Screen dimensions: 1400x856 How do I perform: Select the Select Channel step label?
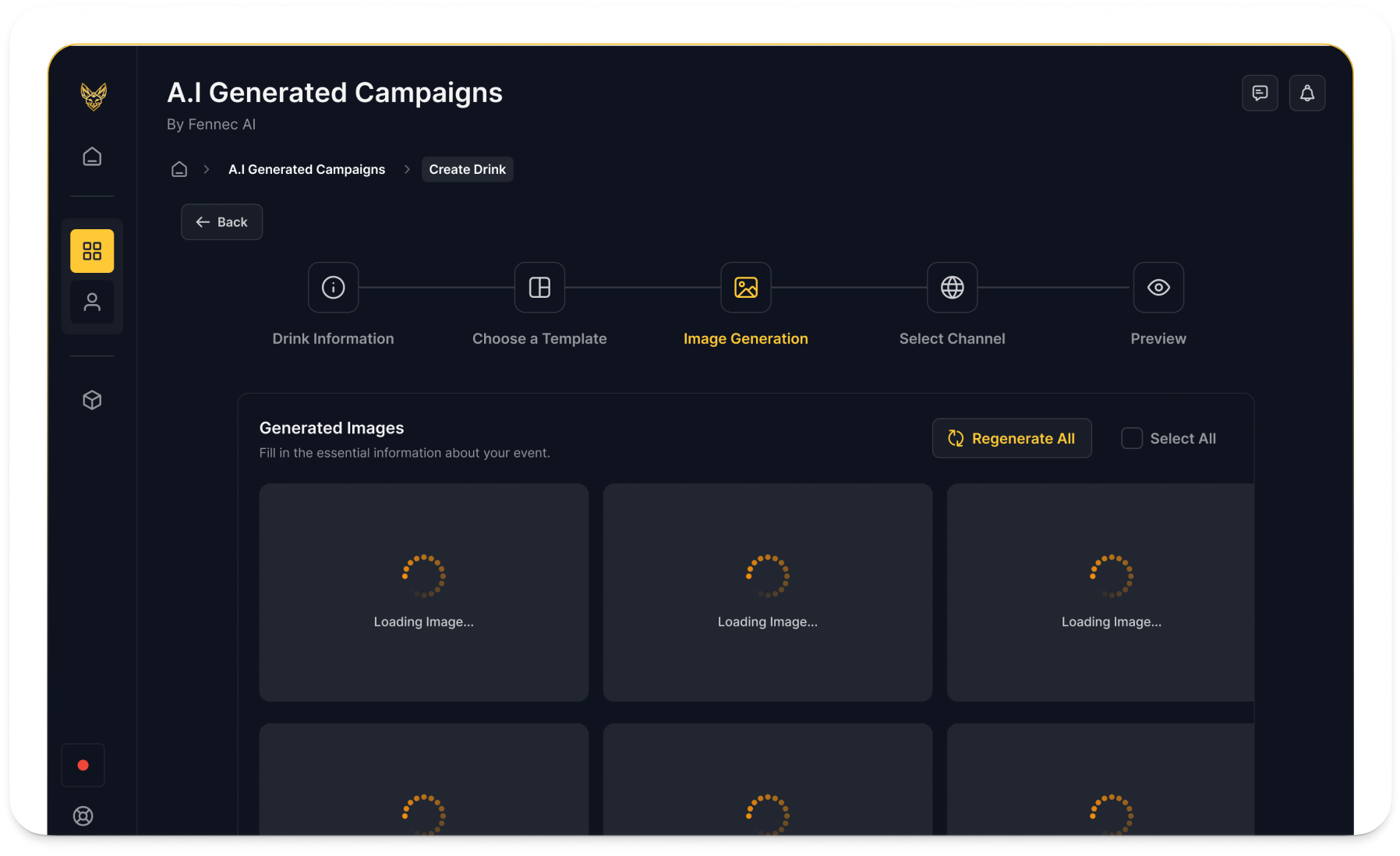[953, 339]
